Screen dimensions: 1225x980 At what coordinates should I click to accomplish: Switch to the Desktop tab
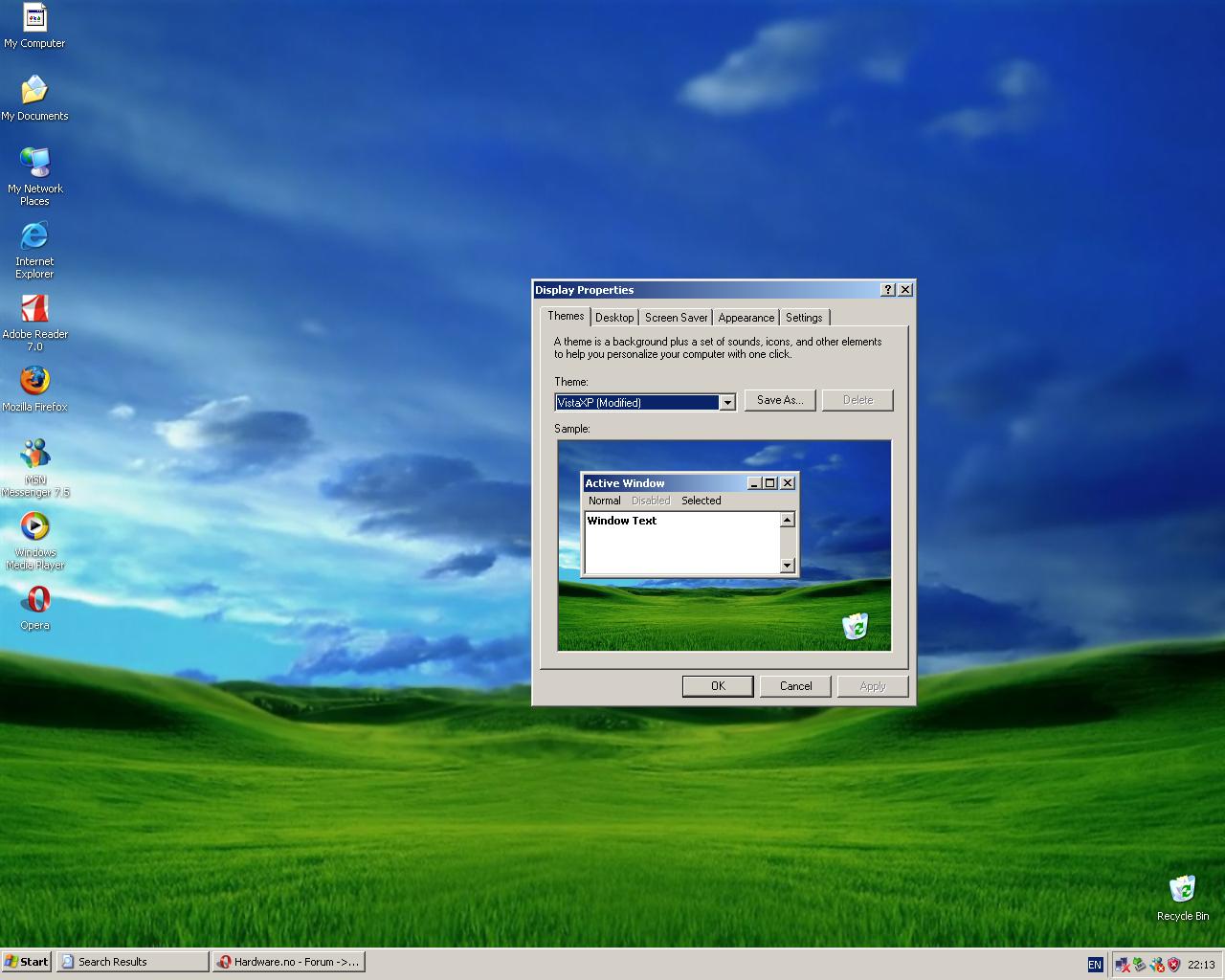[x=614, y=318]
